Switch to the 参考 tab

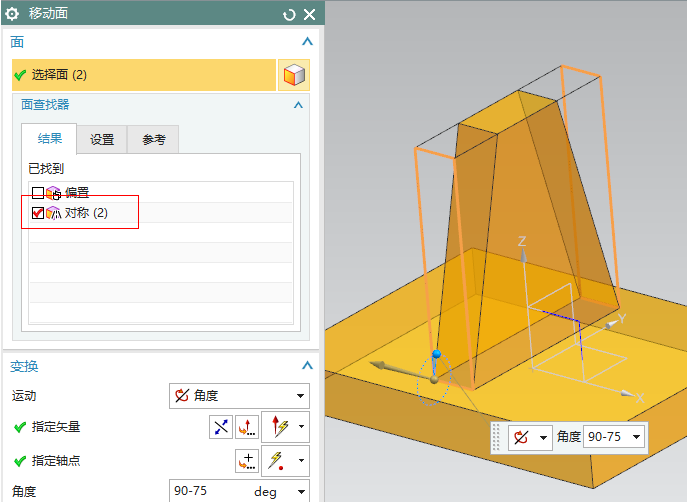(x=153, y=140)
